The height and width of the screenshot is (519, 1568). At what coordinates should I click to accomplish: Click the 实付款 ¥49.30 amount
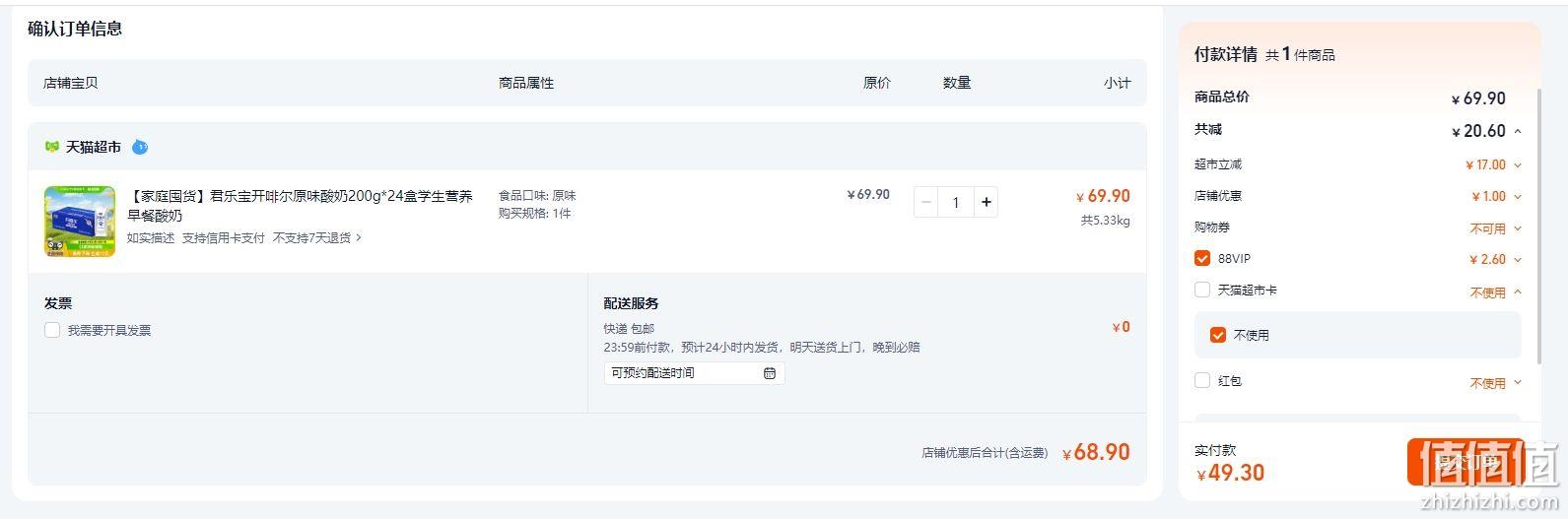click(x=1231, y=473)
